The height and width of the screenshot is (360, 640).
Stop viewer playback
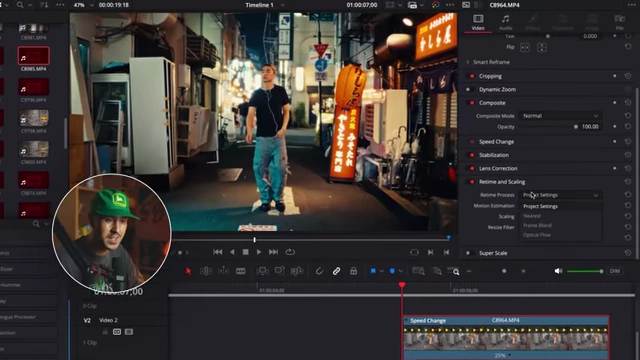245,252
